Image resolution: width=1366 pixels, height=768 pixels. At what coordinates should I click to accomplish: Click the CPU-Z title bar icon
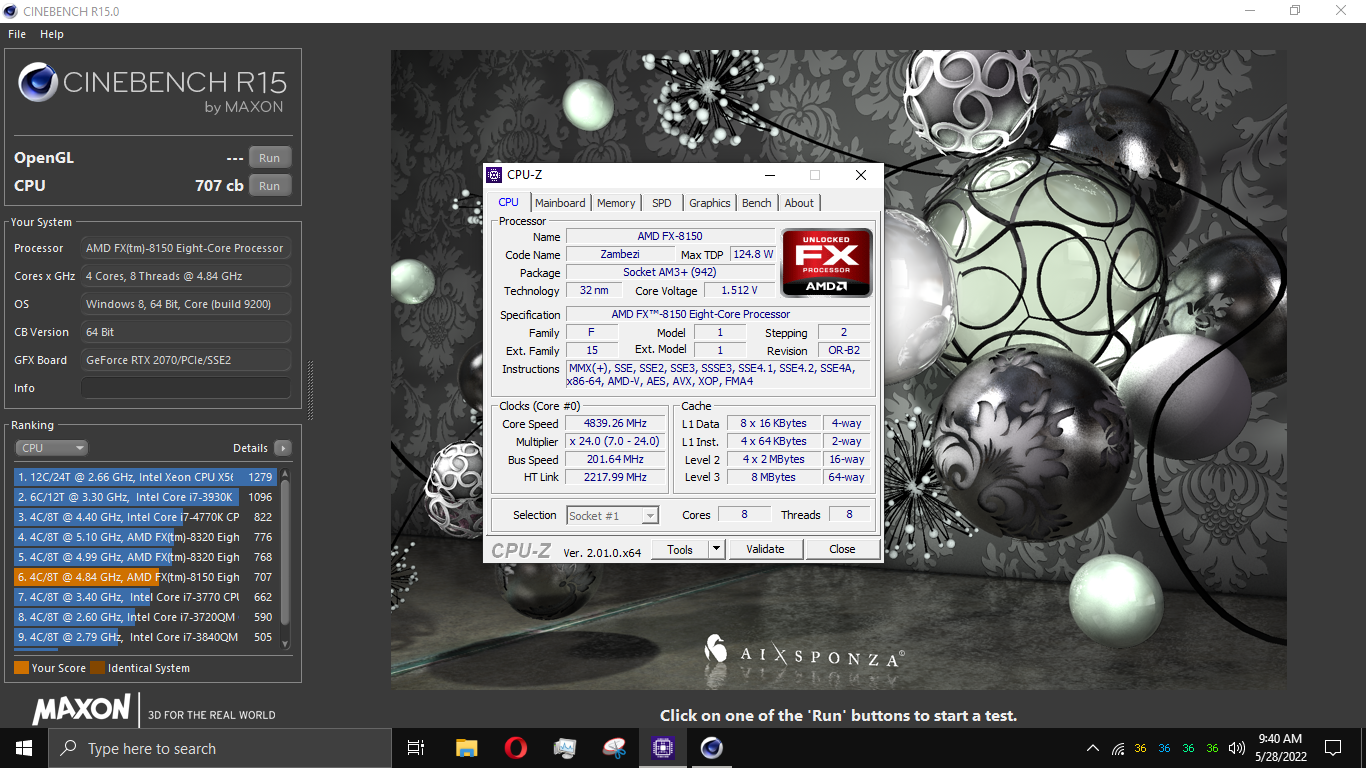(x=494, y=175)
